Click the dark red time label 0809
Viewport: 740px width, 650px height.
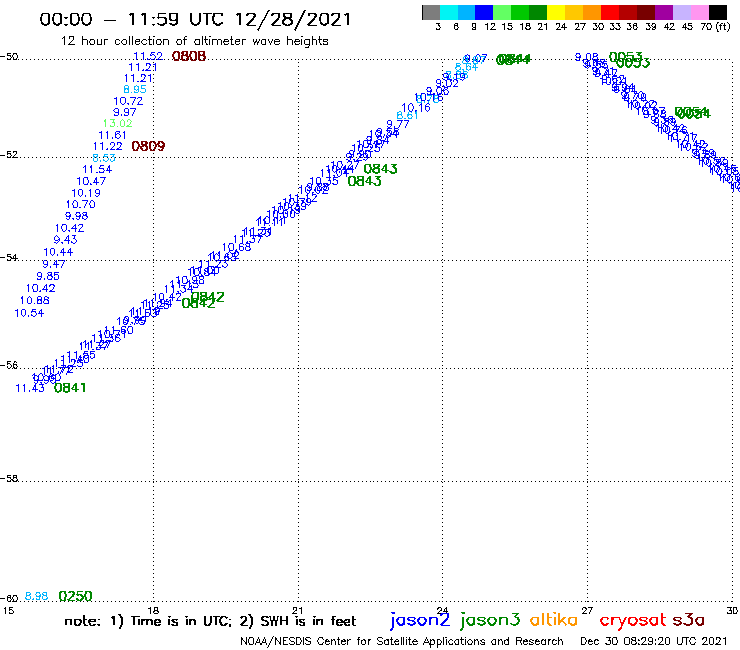(x=148, y=146)
